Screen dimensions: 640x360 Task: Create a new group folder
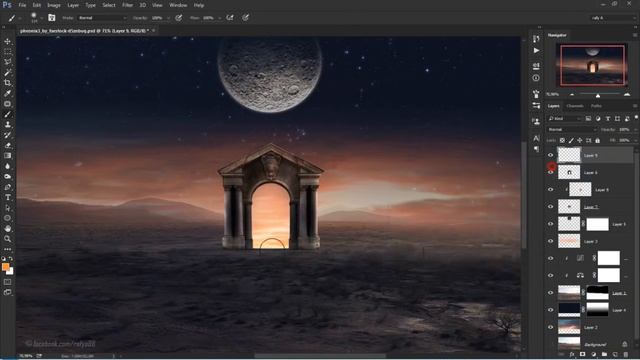[x=604, y=354]
